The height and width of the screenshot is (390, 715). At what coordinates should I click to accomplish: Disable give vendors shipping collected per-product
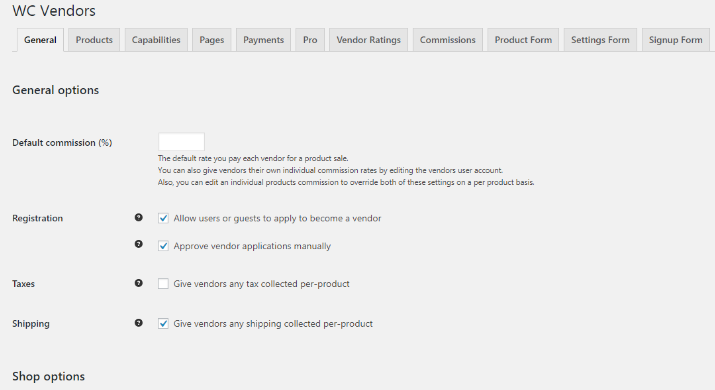coord(163,324)
